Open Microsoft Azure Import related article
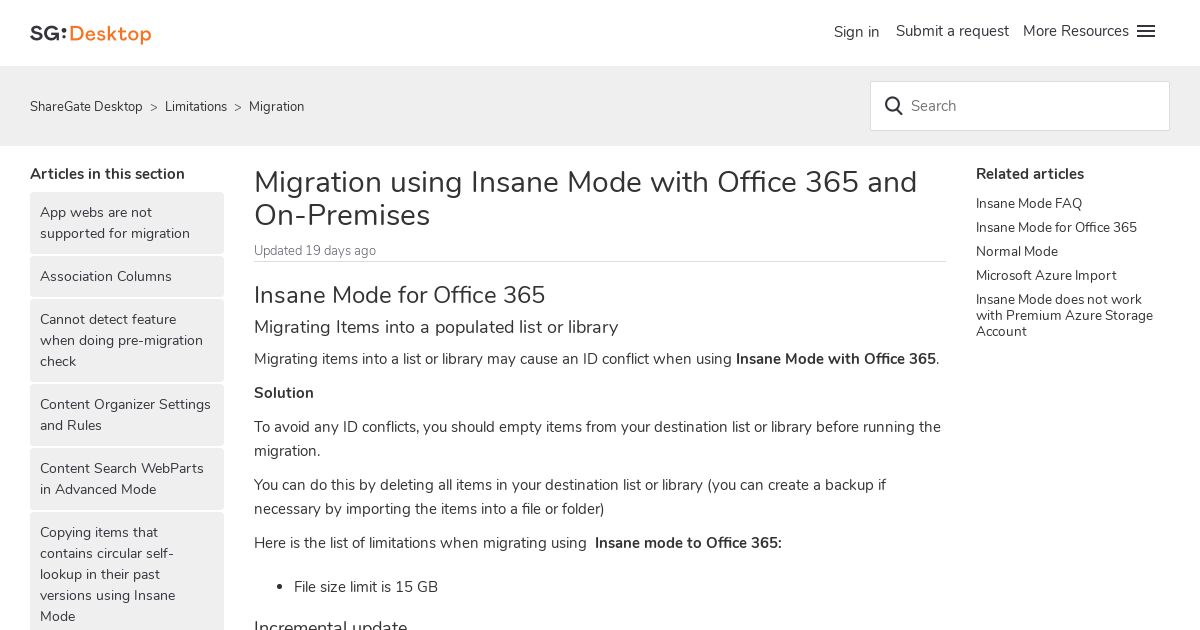 (x=1046, y=275)
